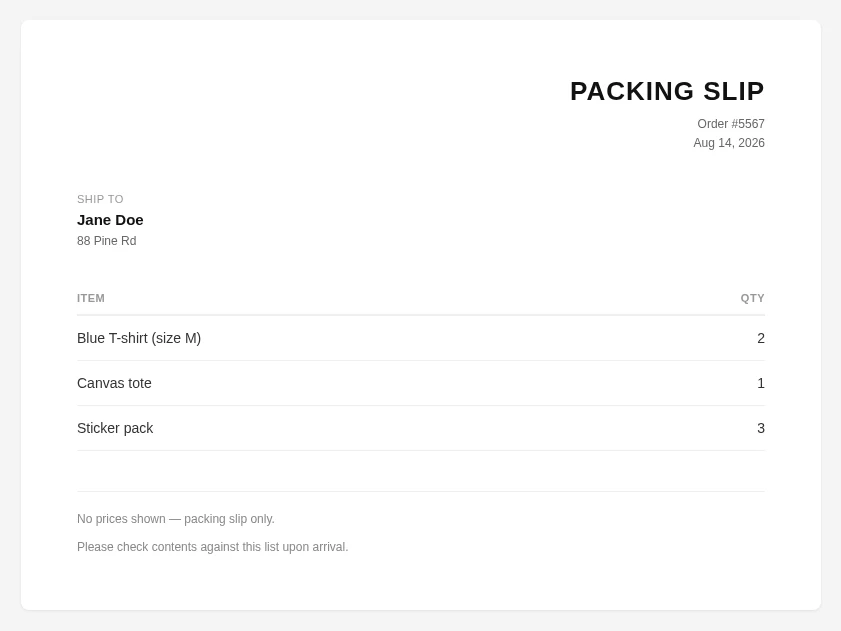Click the Aug 14, 2026 date
This screenshot has height=631, width=841.
pos(729,143)
